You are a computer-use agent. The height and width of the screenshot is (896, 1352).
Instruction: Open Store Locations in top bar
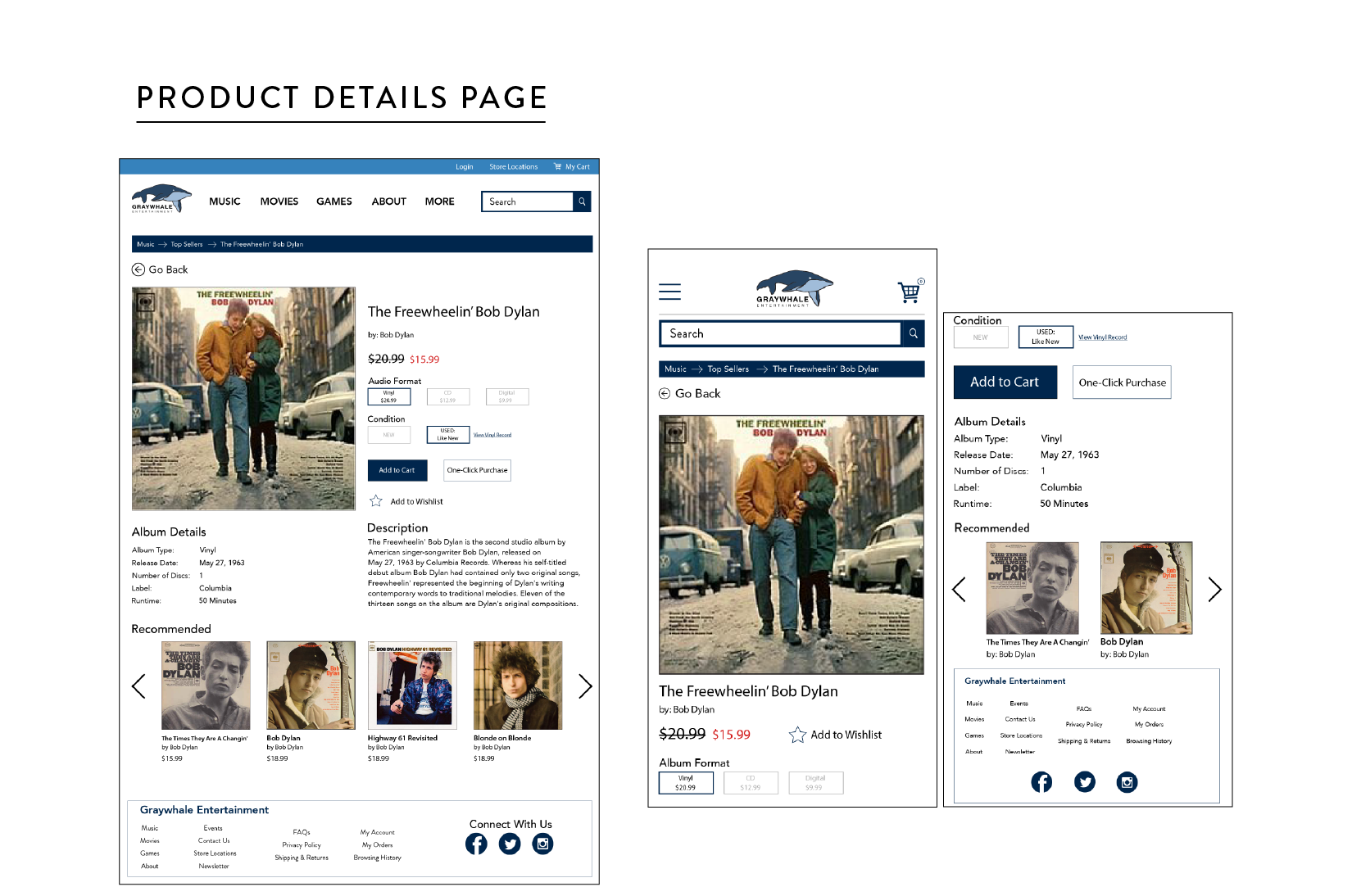[514, 166]
